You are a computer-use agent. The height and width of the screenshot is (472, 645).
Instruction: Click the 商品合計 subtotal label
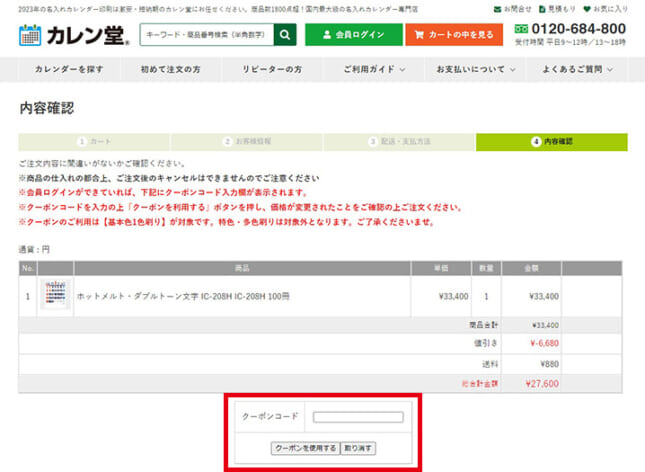tap(484, 325)
